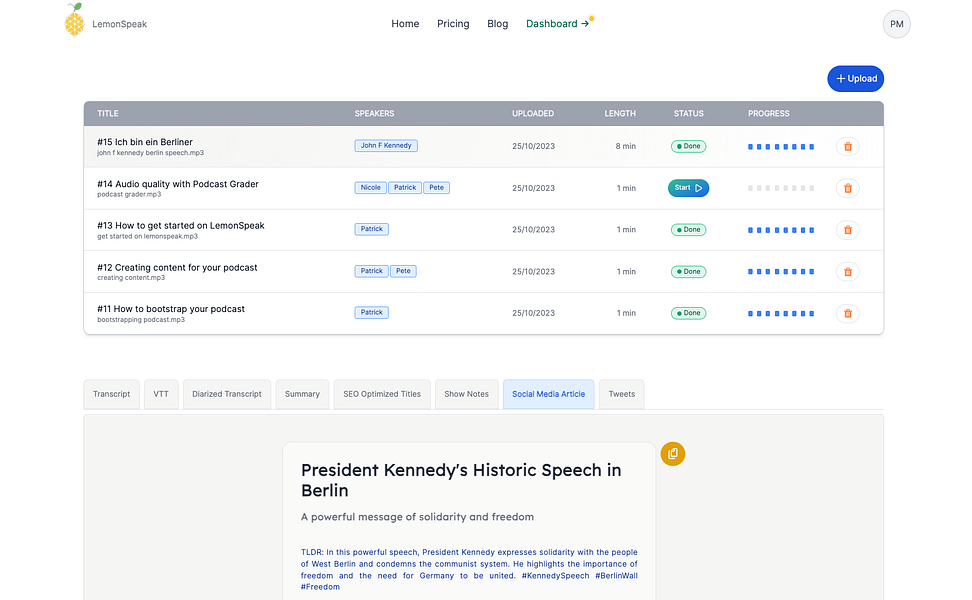
Task: Visit the Blog link
Action: (497, 24)
